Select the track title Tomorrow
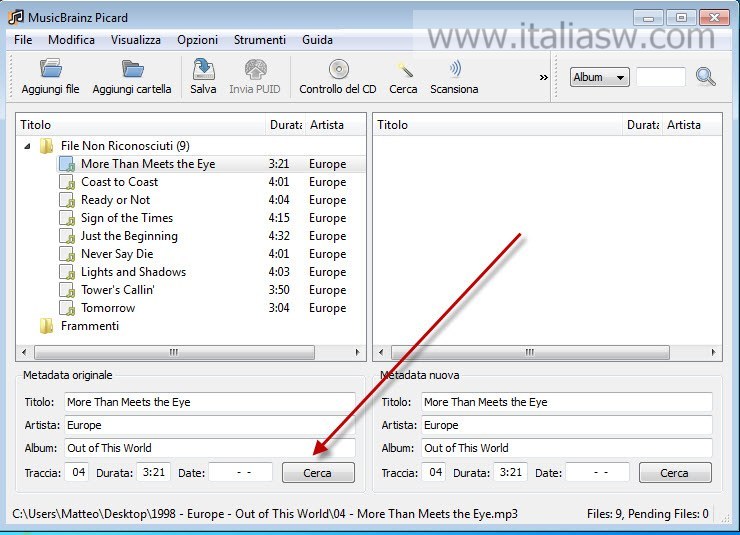This screenshot has height=535, width=740. pyautogui.click(x=108, y=308)
